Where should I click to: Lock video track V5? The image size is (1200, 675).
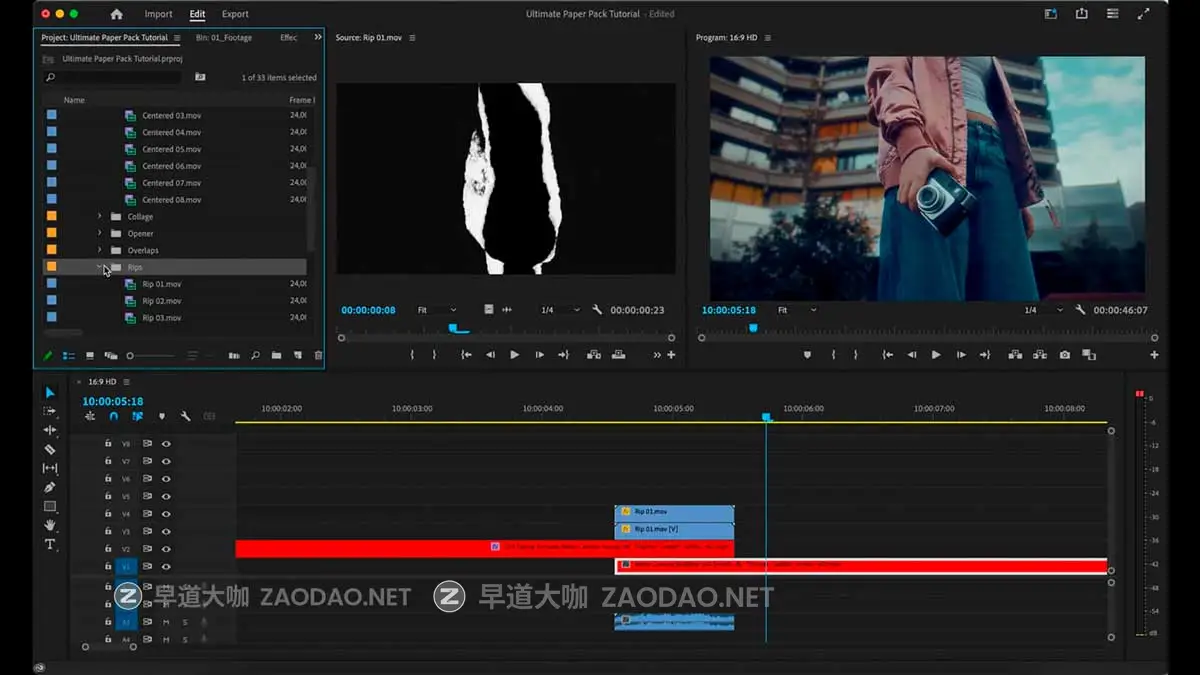(x=108, y=495)
